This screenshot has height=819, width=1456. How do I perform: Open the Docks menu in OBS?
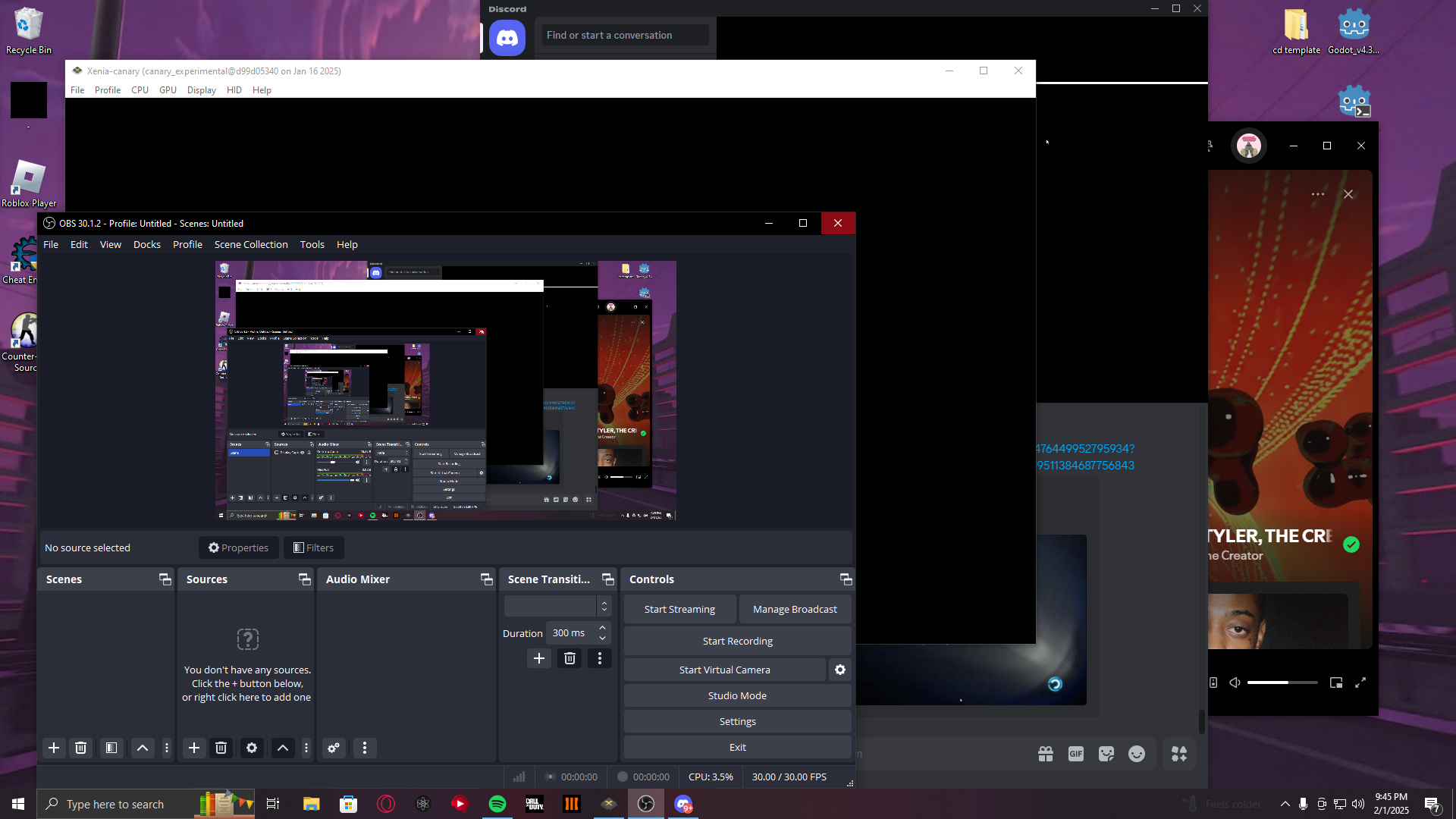pos(146,244)
